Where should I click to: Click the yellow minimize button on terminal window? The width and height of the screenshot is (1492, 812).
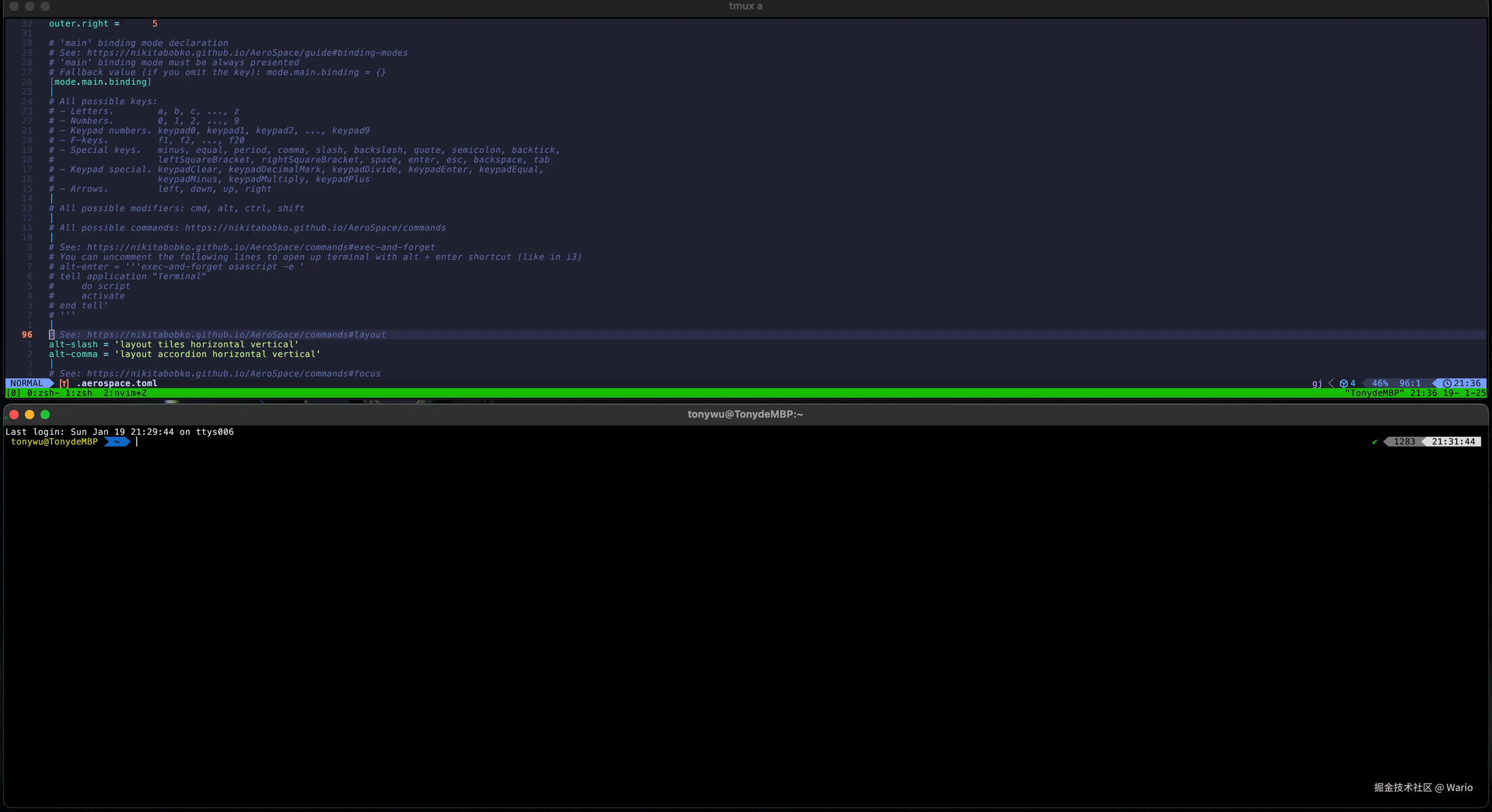30,415
